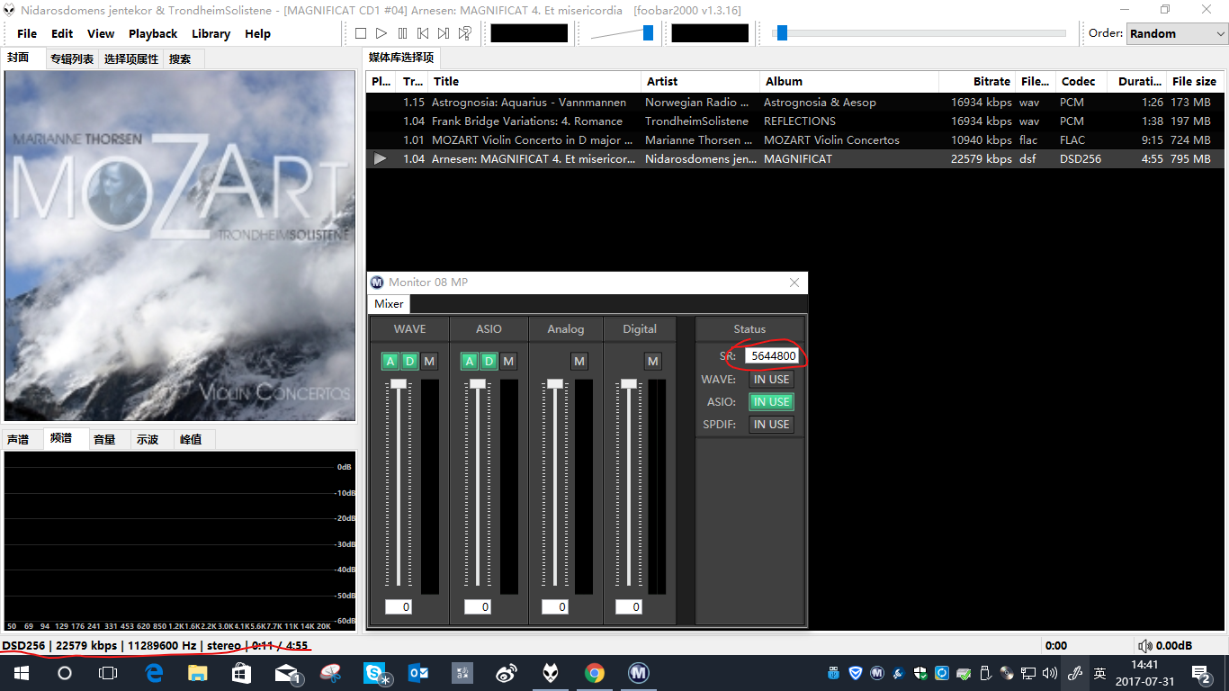The width and height of the screenshot is (1229, 691).
Task: Click the Analog channel fader handle
Action: click(555, 384)
